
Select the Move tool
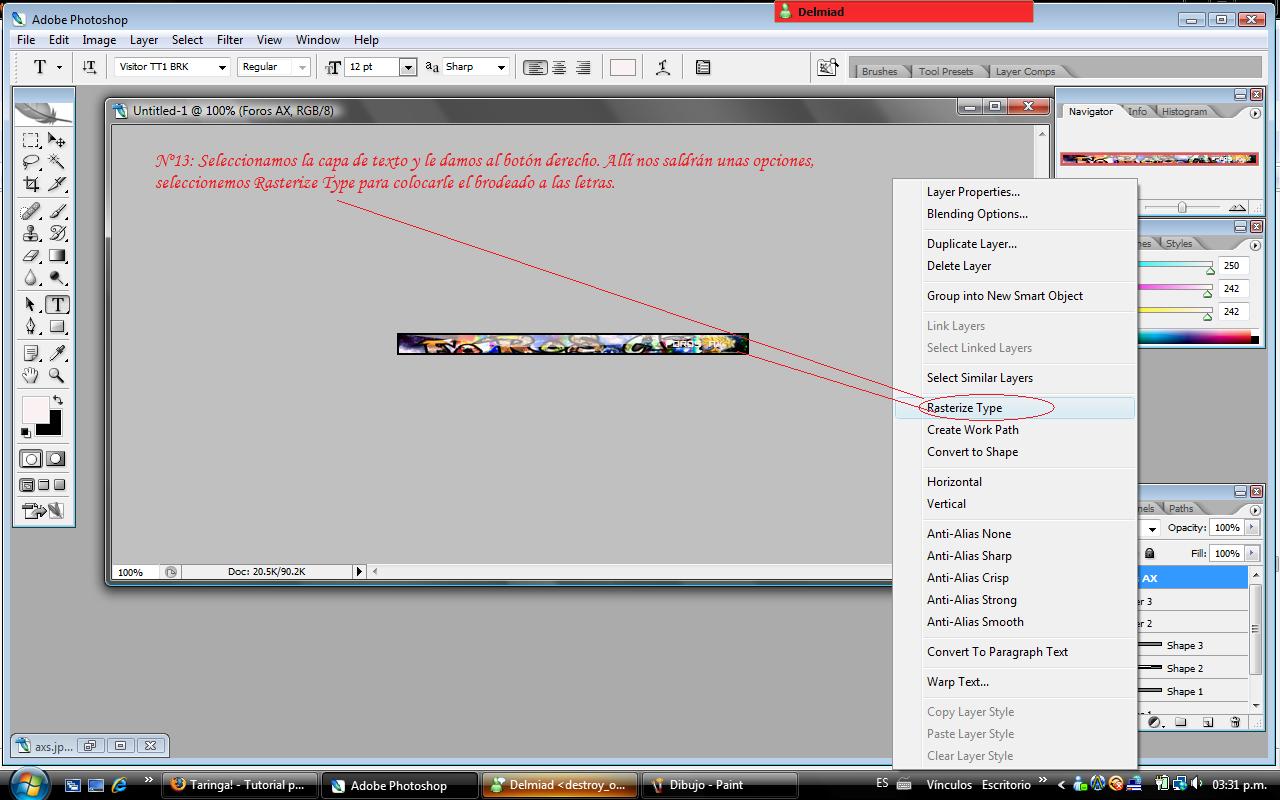(57, 140)
